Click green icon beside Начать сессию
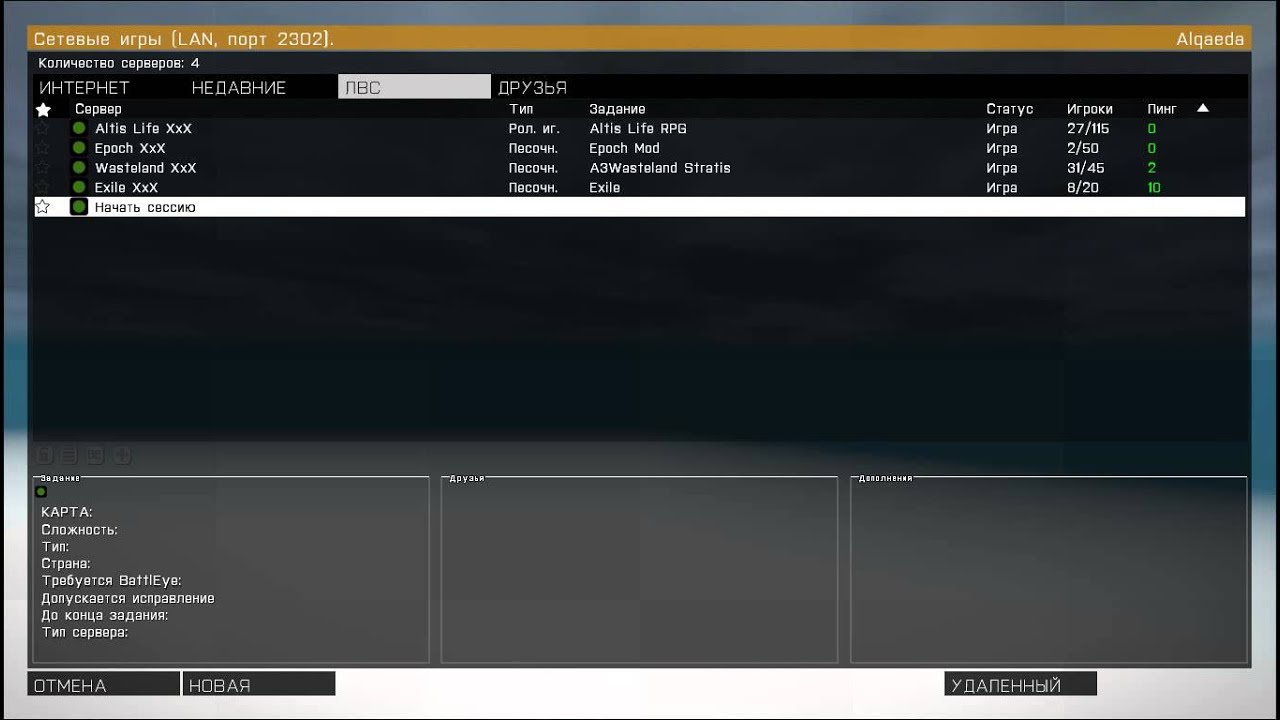Image resolution: width=1280 pixels, height=720 pixels. 79,207
